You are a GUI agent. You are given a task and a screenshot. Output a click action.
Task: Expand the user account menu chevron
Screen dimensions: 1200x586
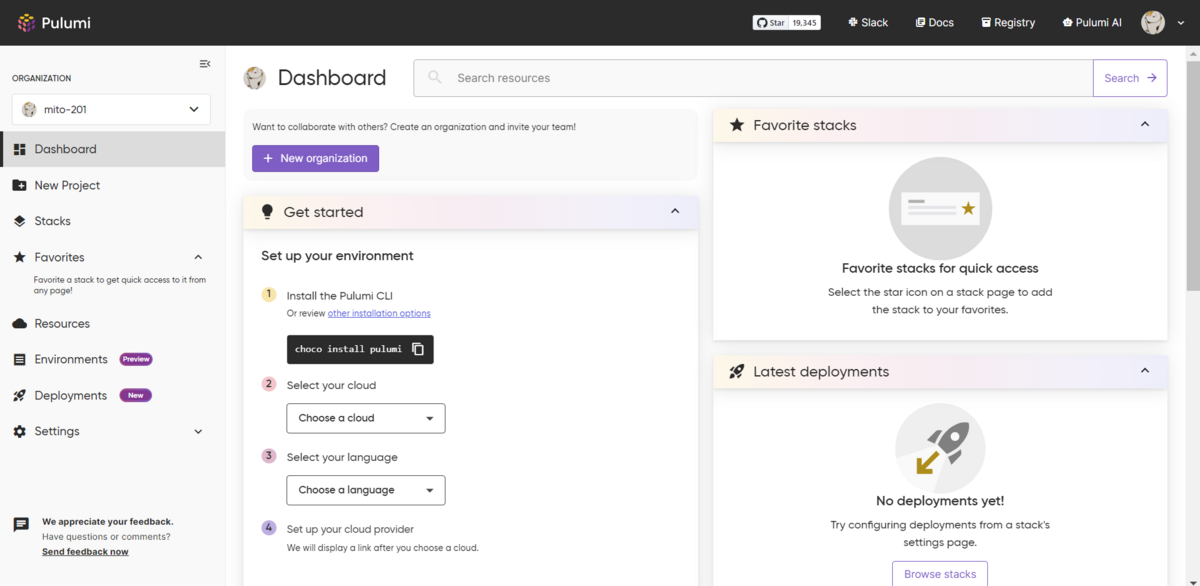(1181, 23)
